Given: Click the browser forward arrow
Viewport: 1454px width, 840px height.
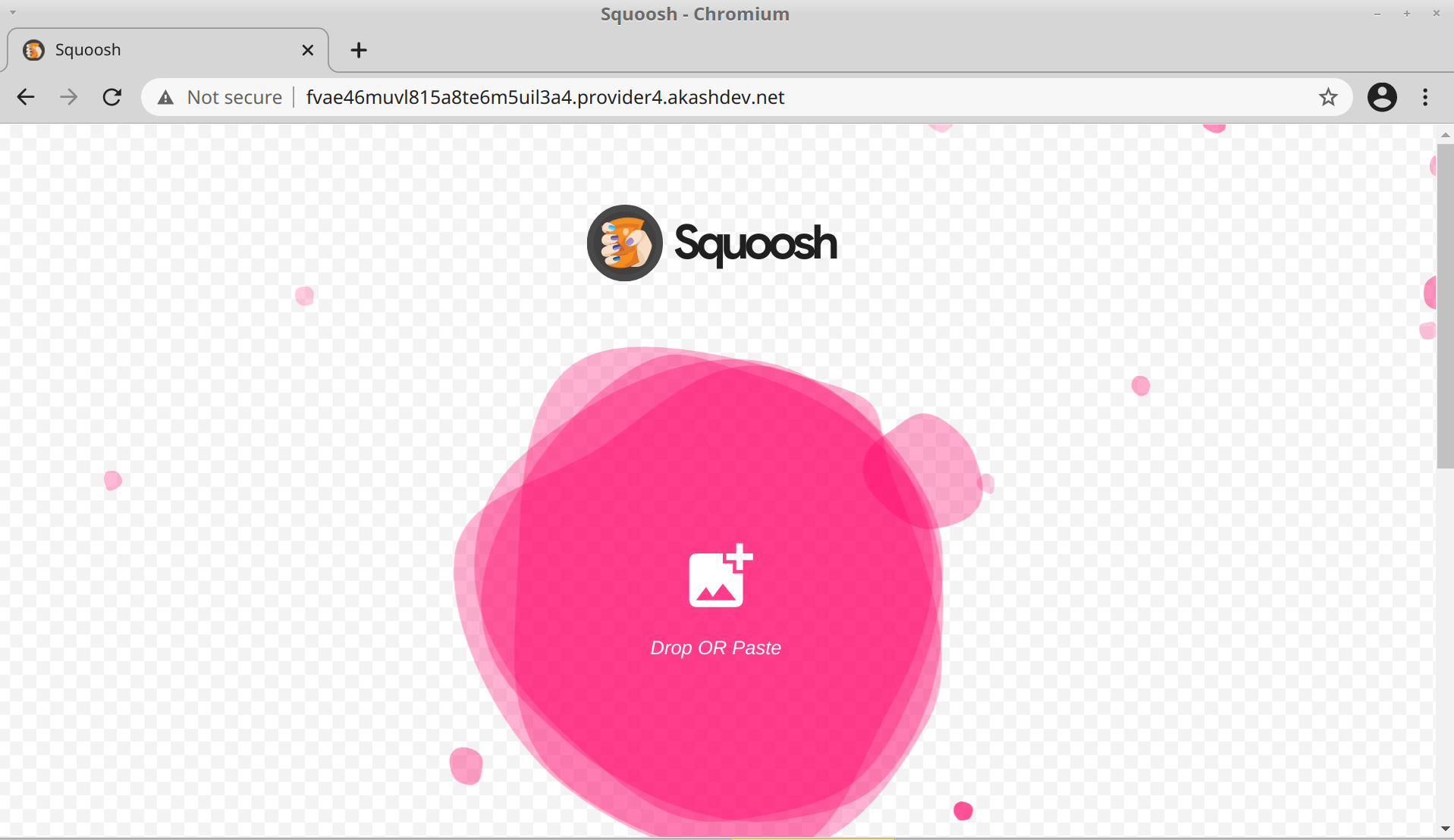Looking at the screenshot, I should 69,97.
